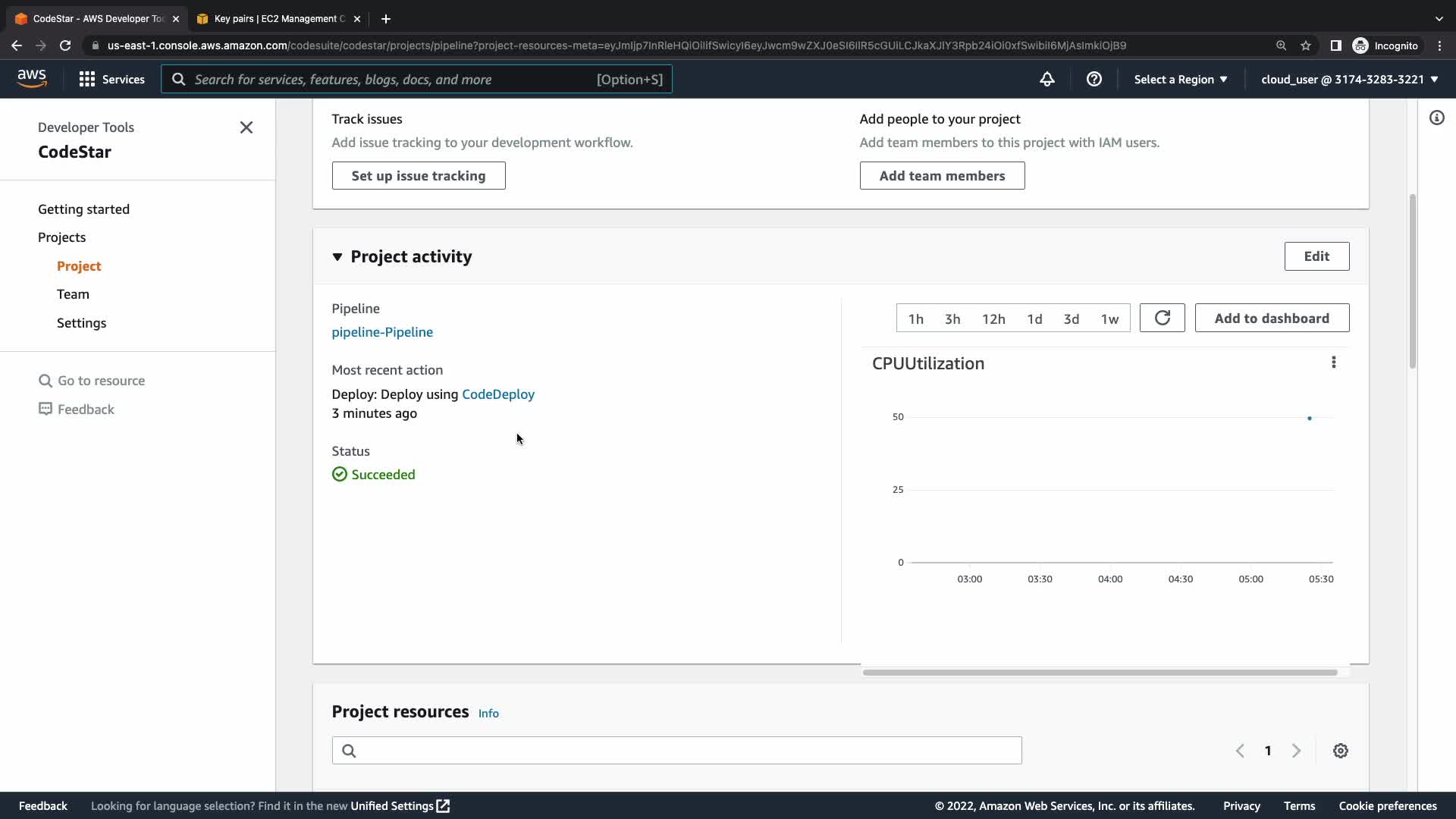Click the Project resources search field
The width and height of the screenshot is (1456, 819).
[x=676, y=751]
